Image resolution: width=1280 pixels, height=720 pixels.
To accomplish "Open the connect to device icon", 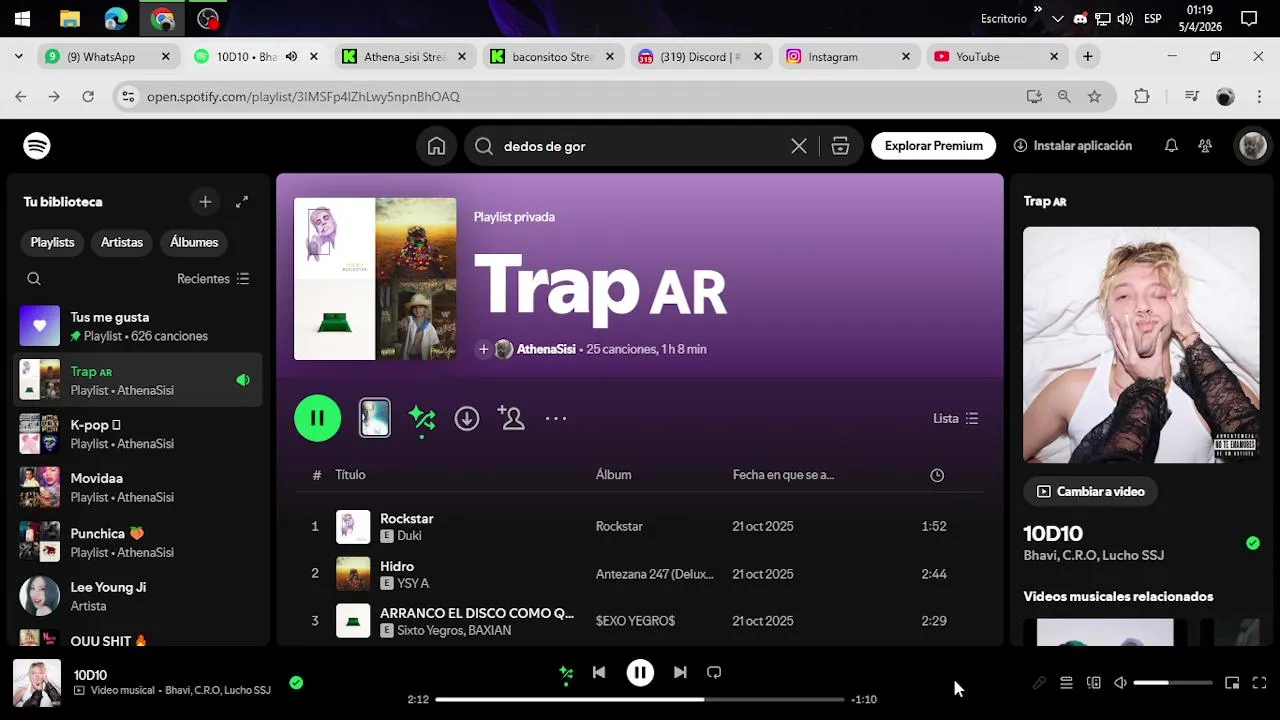I will tap(1094, 683).
